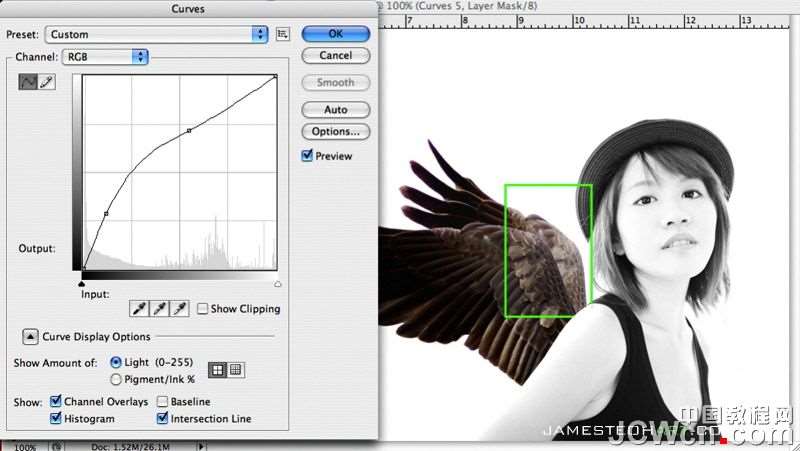Toggle the Intersection Line checkbox

pos(162,418)
